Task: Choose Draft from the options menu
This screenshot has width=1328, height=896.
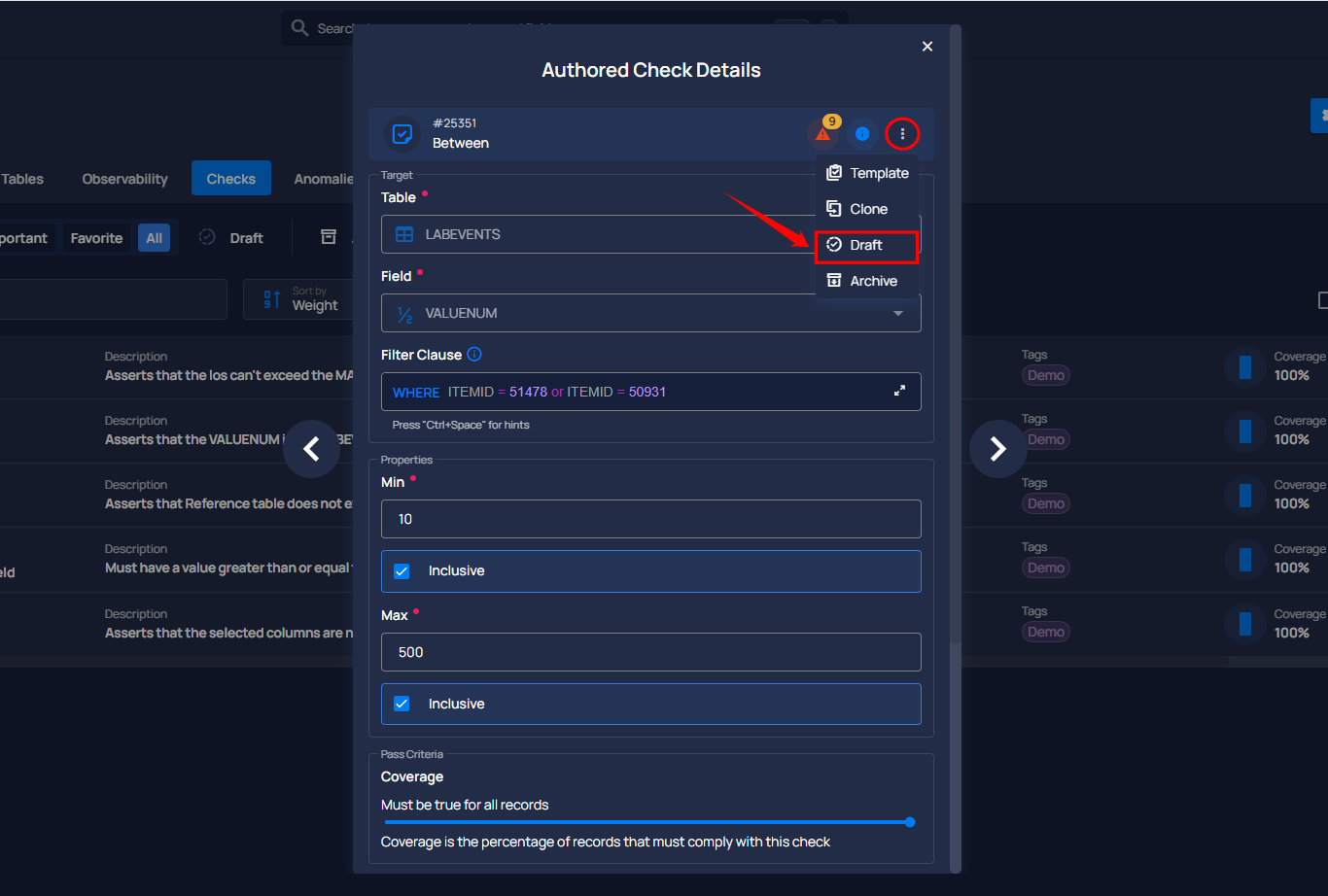Action: pos(867,245)
